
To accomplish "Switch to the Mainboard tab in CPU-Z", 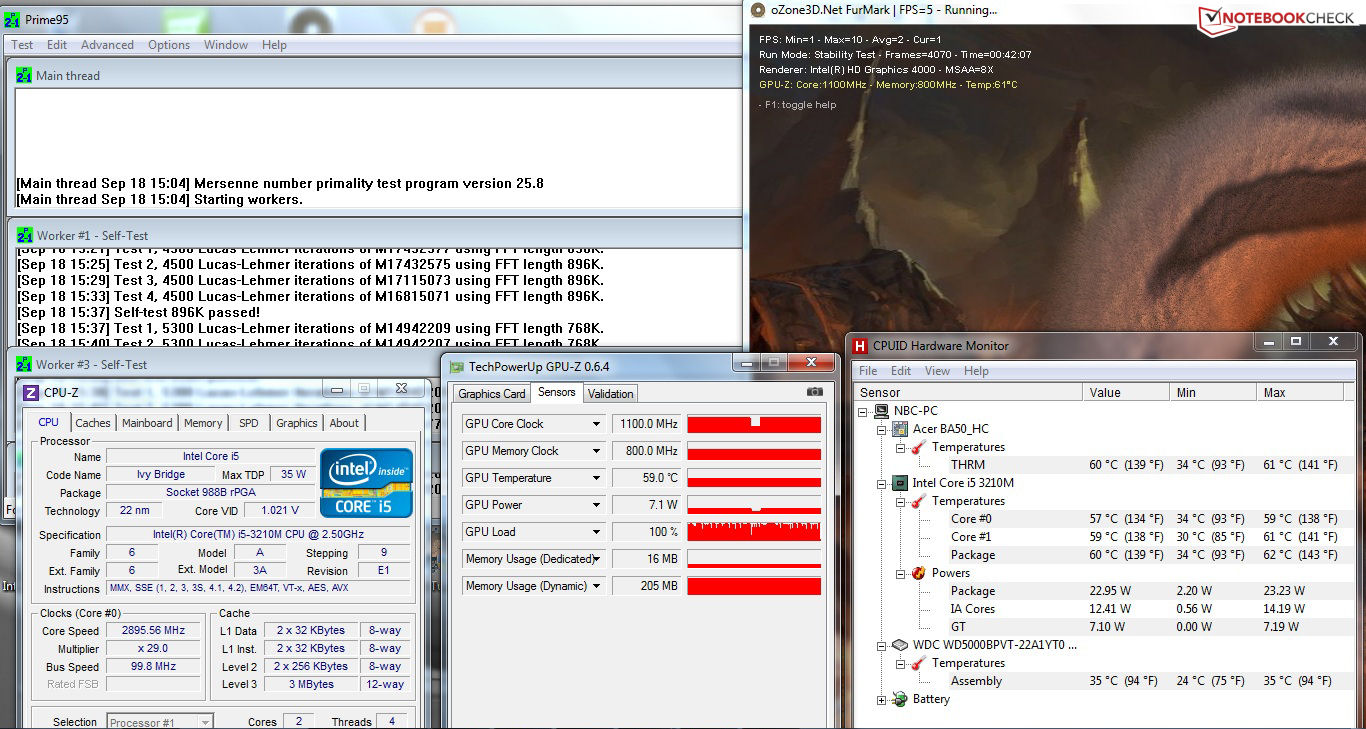I will pos(147,423).
